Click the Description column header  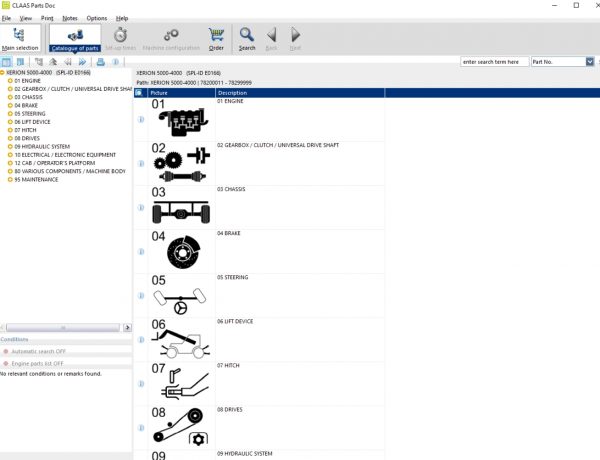coord(300,93)
